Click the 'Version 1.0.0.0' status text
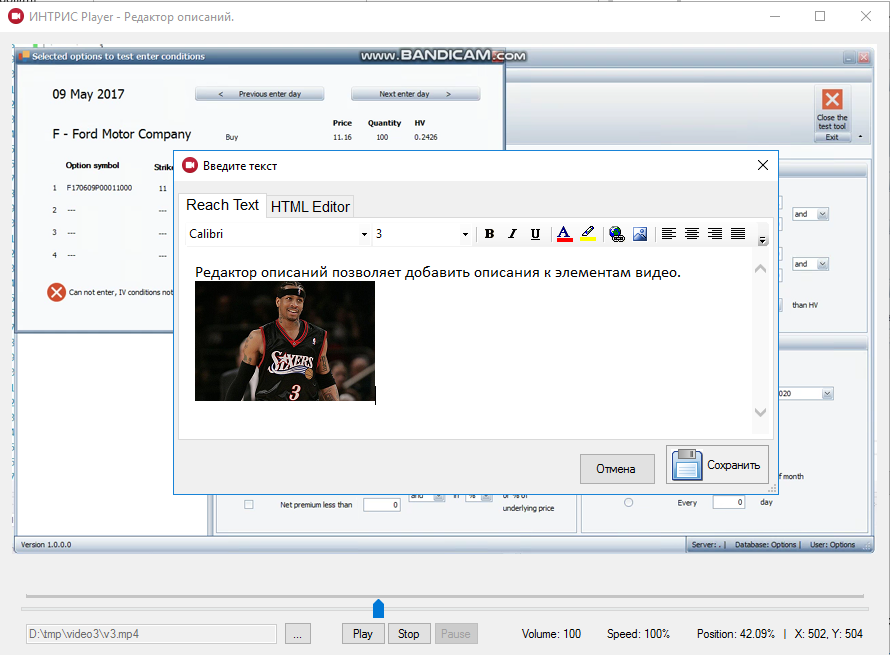The image size is (890, 655). [46, 544]
